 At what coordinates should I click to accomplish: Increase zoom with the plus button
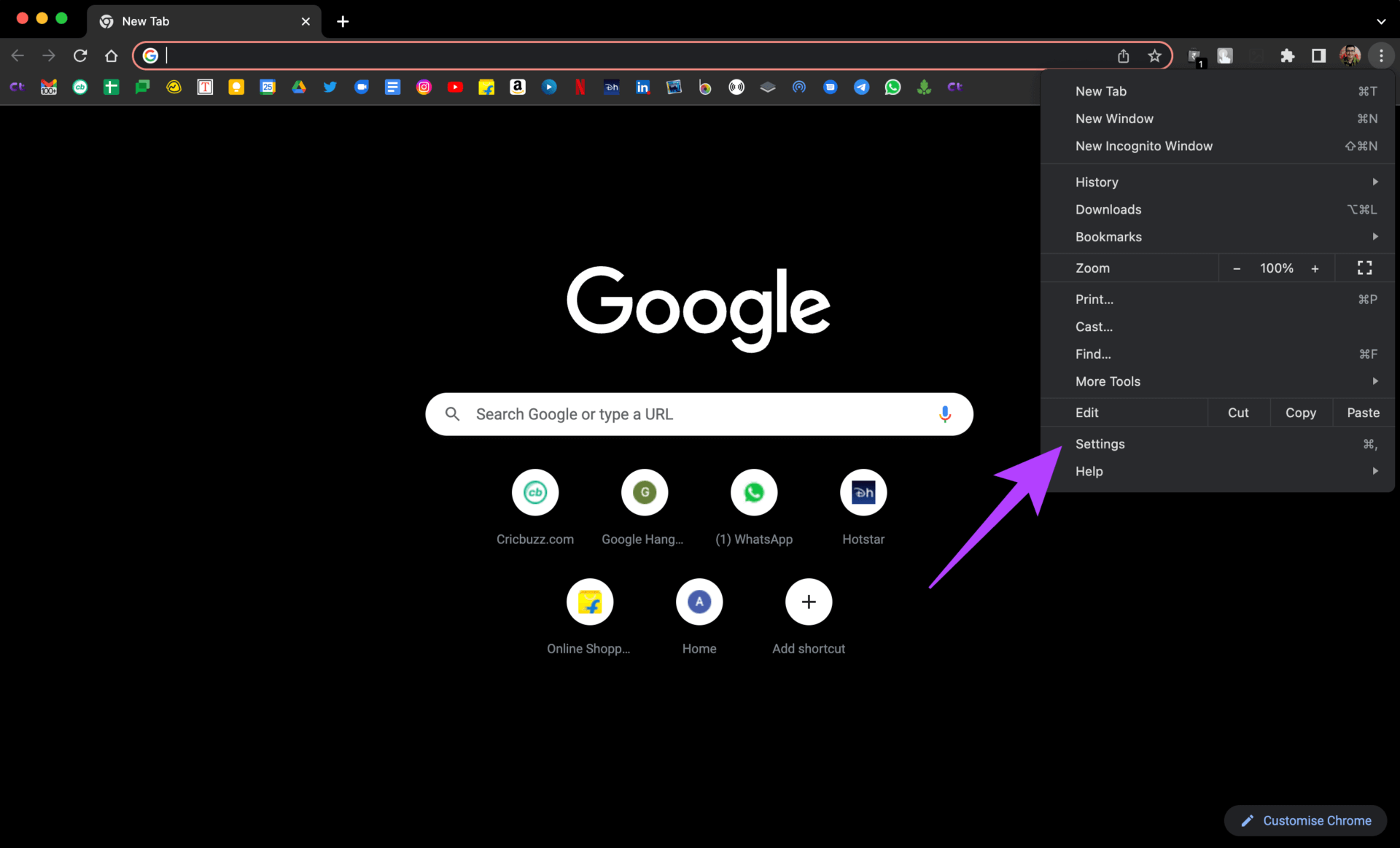click(1315, 268)
